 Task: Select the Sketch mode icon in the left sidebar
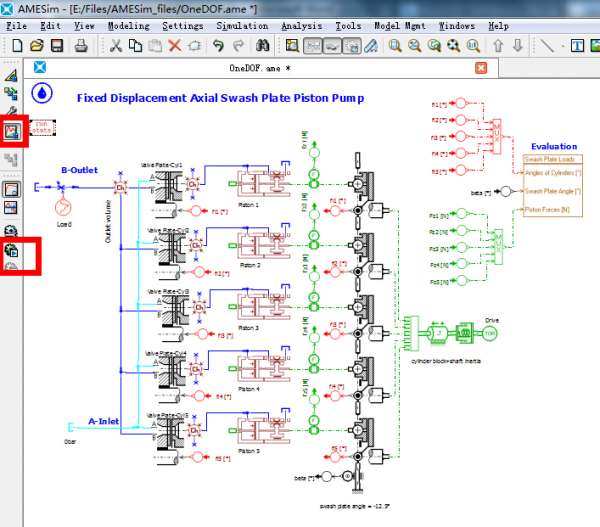(x=12, y=75)
